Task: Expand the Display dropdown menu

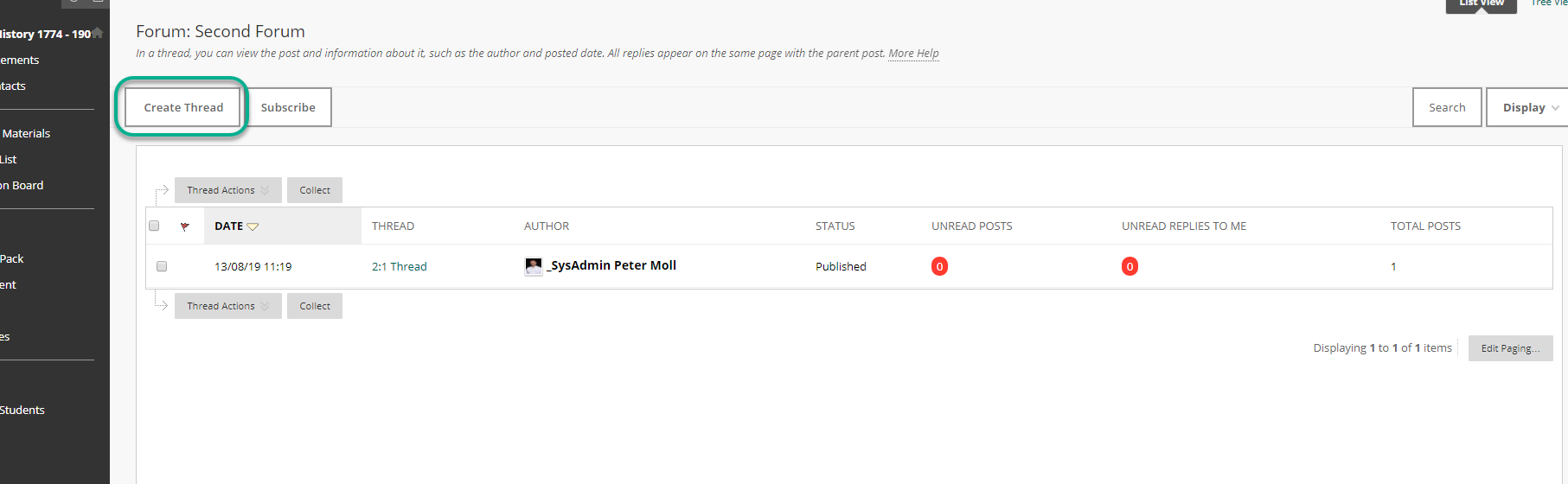Action: [1528, 107]
